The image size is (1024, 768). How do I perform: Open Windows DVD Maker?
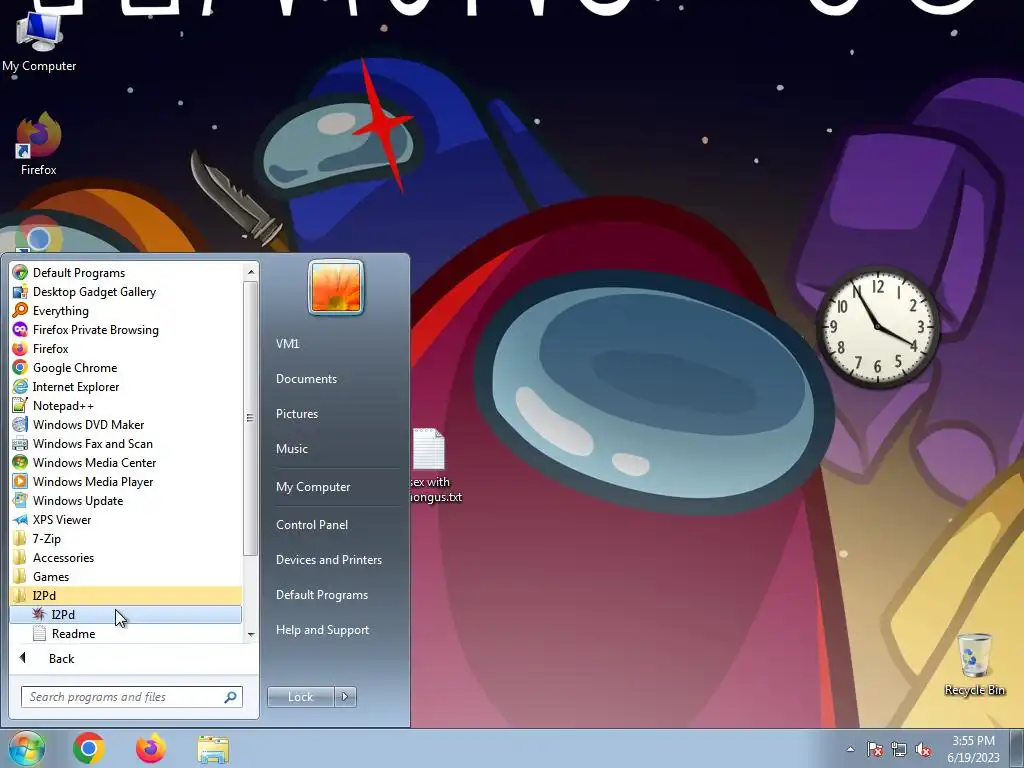tap(126, 424)
